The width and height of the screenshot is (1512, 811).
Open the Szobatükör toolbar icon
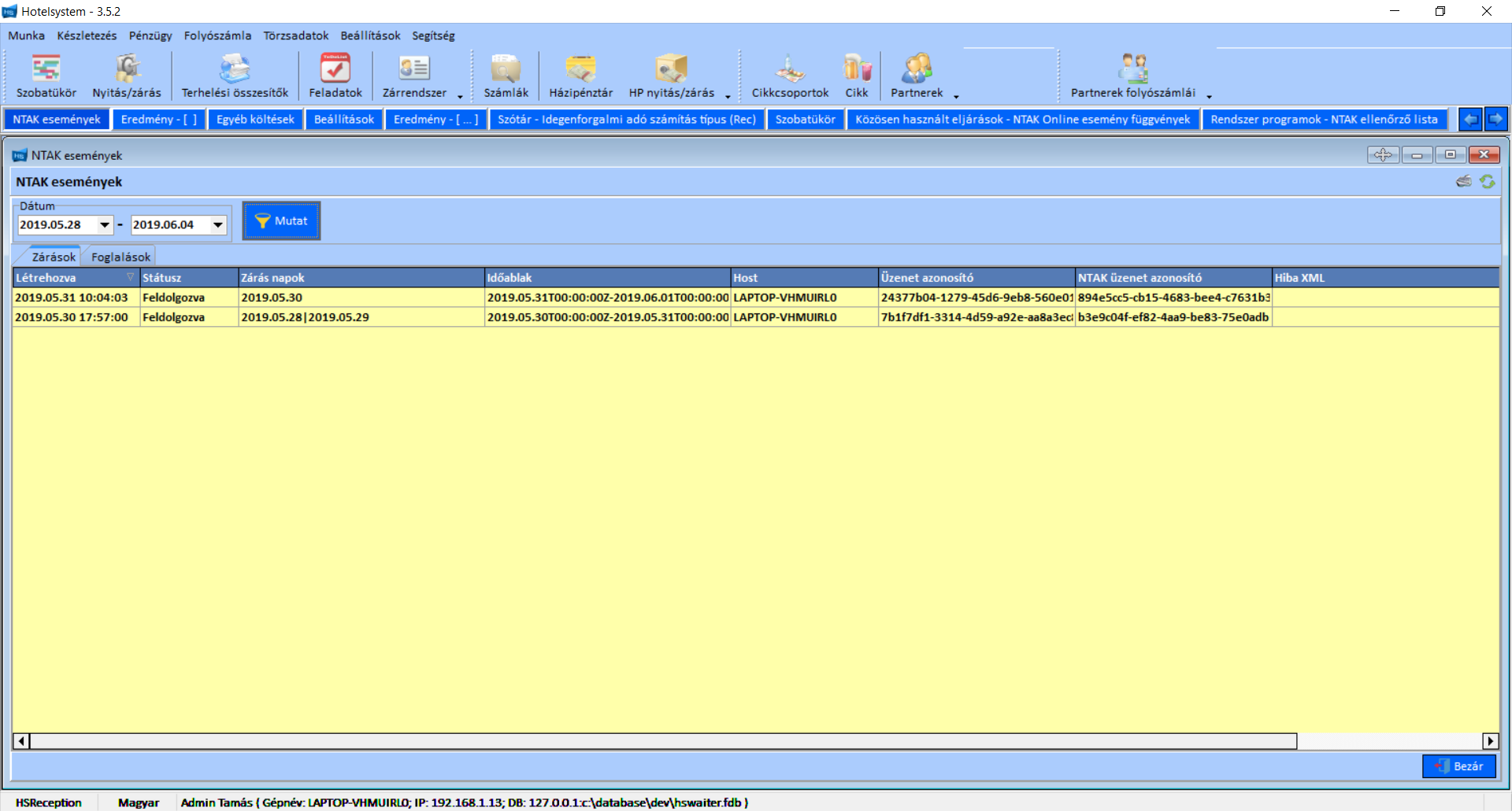pyautogui.click(x=46, y=76)
